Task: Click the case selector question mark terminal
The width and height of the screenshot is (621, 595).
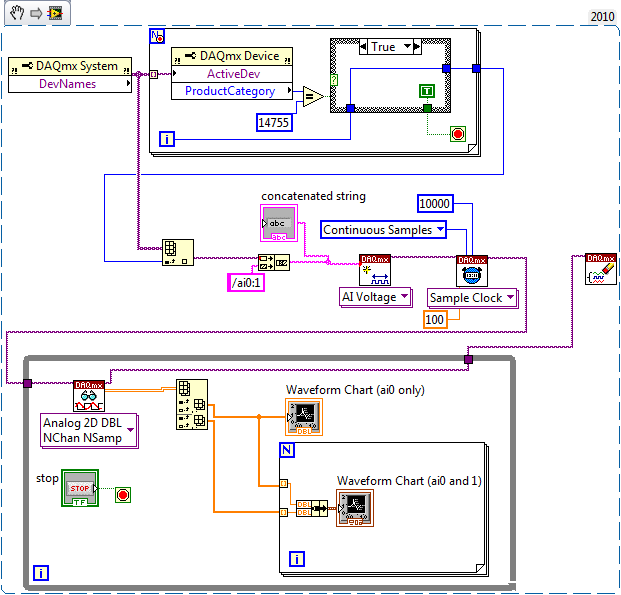Action: click(334, 80)
